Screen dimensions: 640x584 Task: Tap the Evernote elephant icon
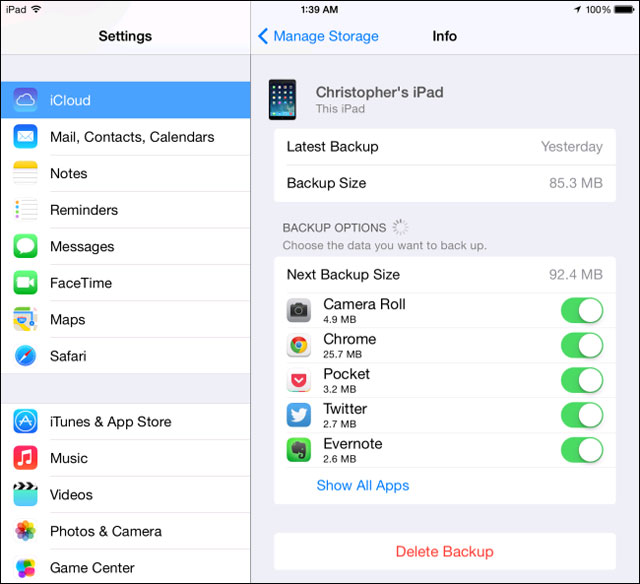tap(299, 450)
